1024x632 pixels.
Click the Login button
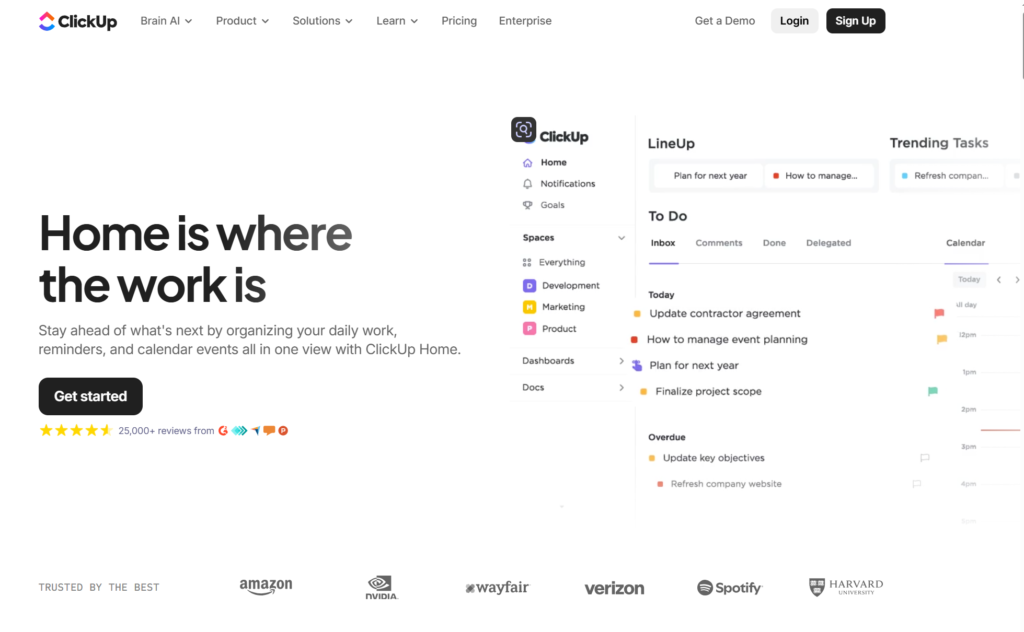[794, 21]
